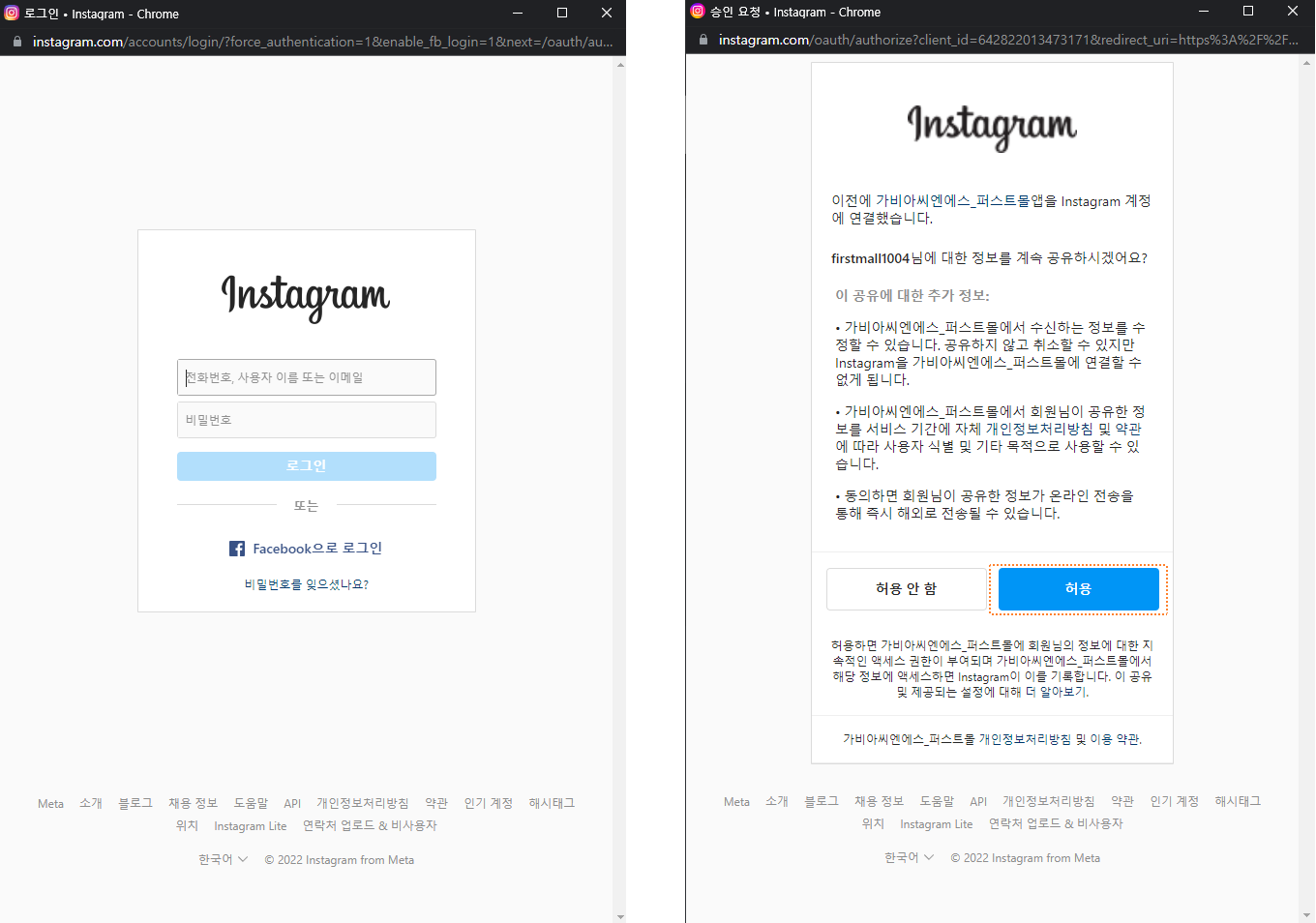This screenshot has width=1316, height=923.
Task: Click the blue 허용 button
Action: [1079, 589]
